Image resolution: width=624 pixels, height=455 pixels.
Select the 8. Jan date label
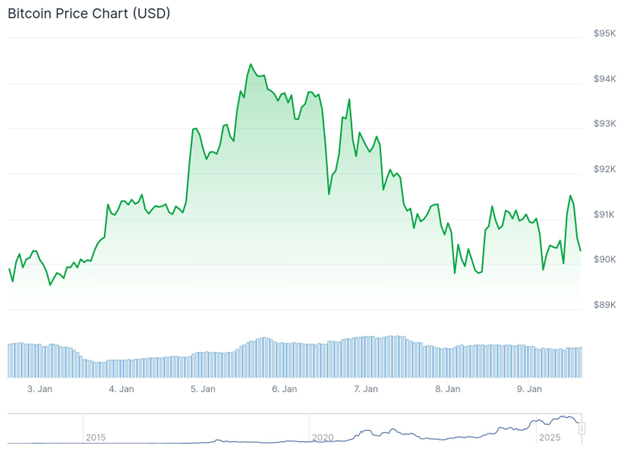pyautogui.click(x=447, y=388)
